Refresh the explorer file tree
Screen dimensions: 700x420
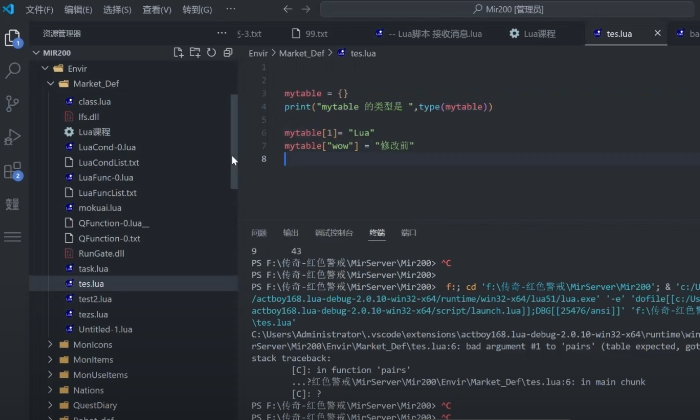pyautogui.click(x=211, y=52)
